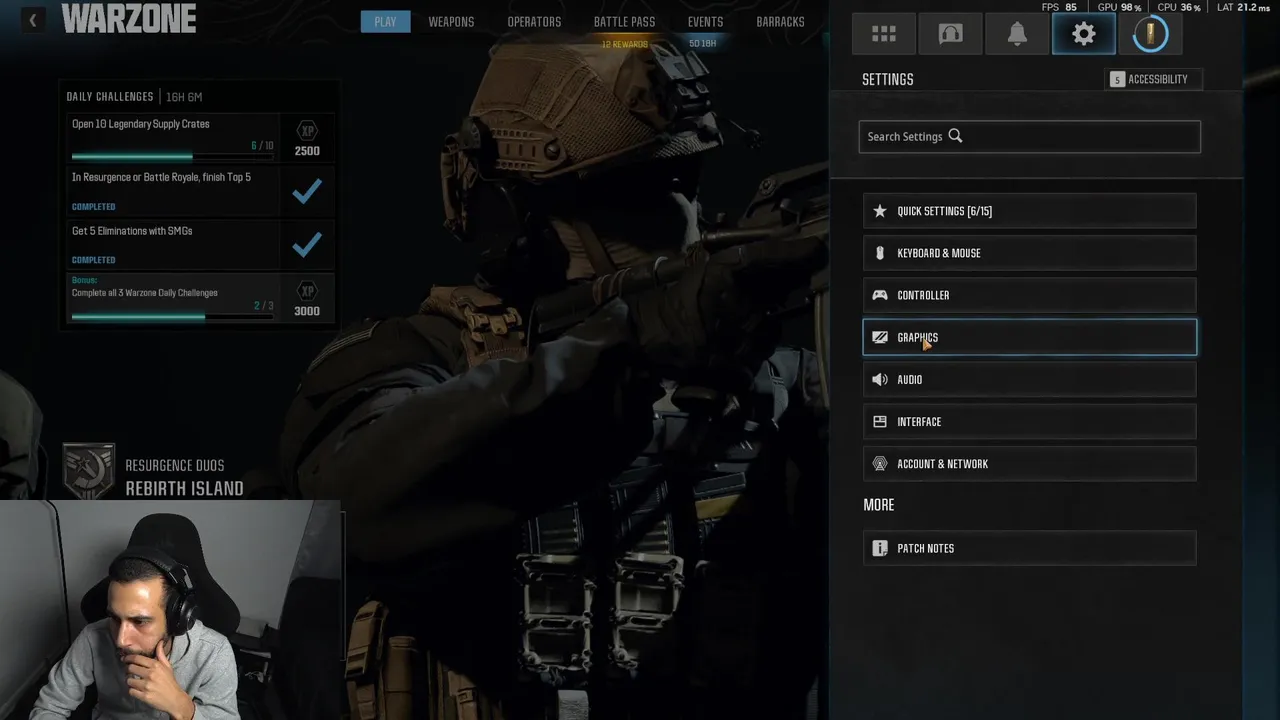Image resolution: width=1280 pixels, height=720 pixels.
Task: Click 'Open 10 Legendary Supply Crates' challenge
Action: coord(141,124)
